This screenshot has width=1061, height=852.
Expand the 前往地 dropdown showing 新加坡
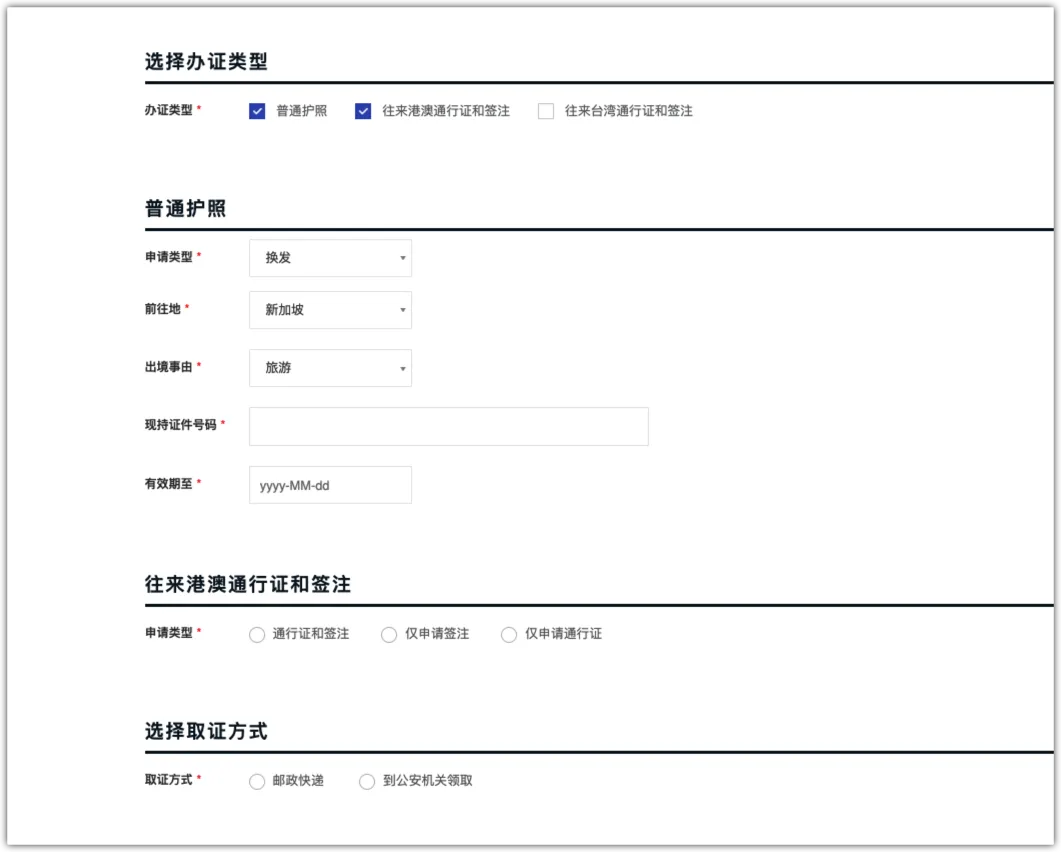click(330, 310)
